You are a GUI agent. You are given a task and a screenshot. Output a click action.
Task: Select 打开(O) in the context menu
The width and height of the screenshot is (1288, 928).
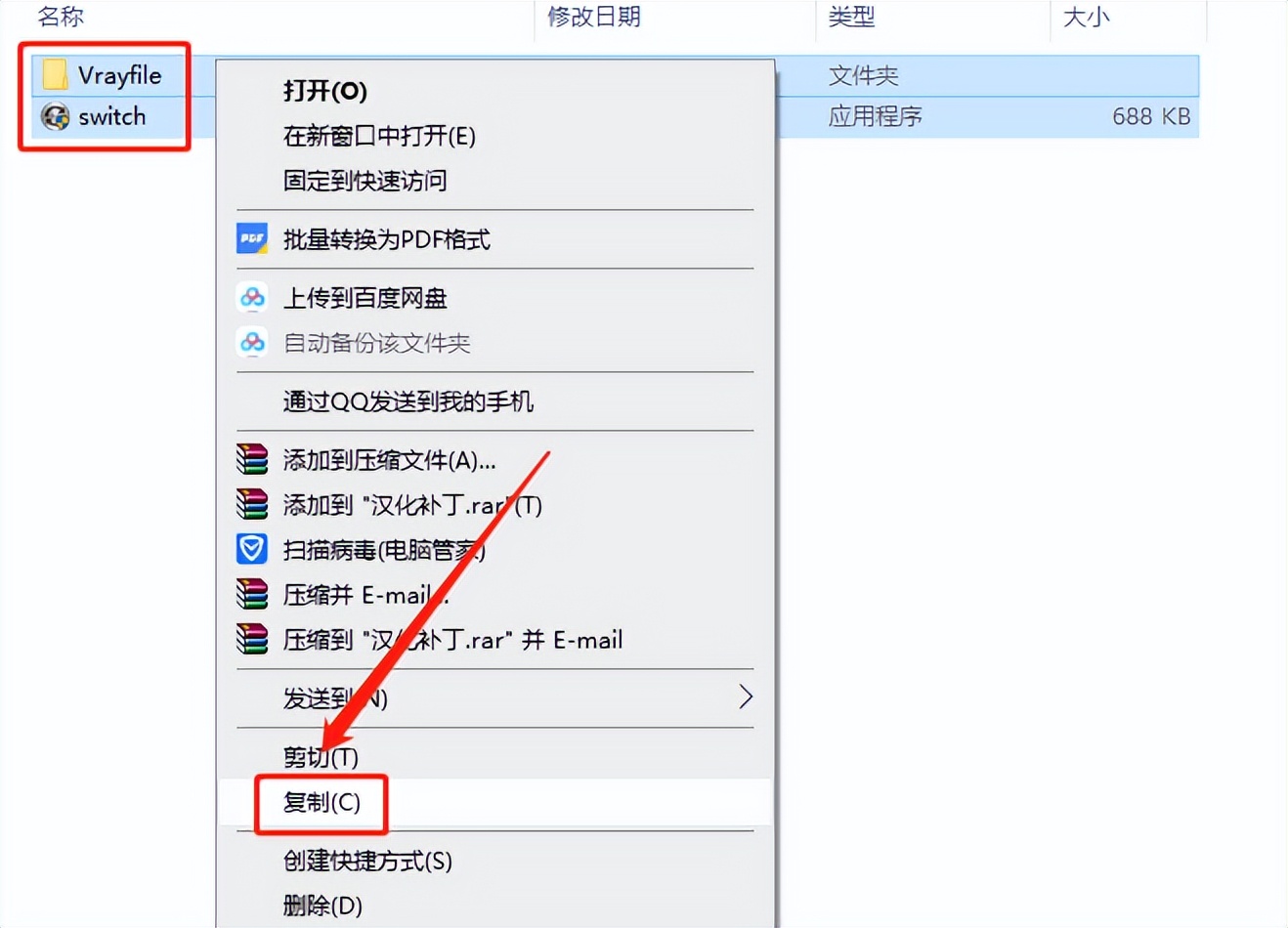point(325,91)
